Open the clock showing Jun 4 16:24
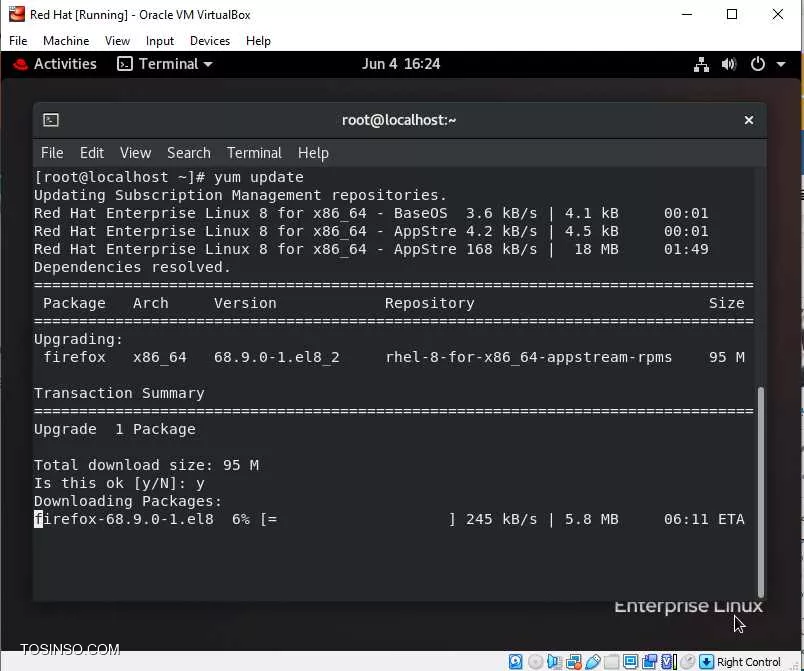The height and width of the screenshot is (671, 804). click(401, 64)
